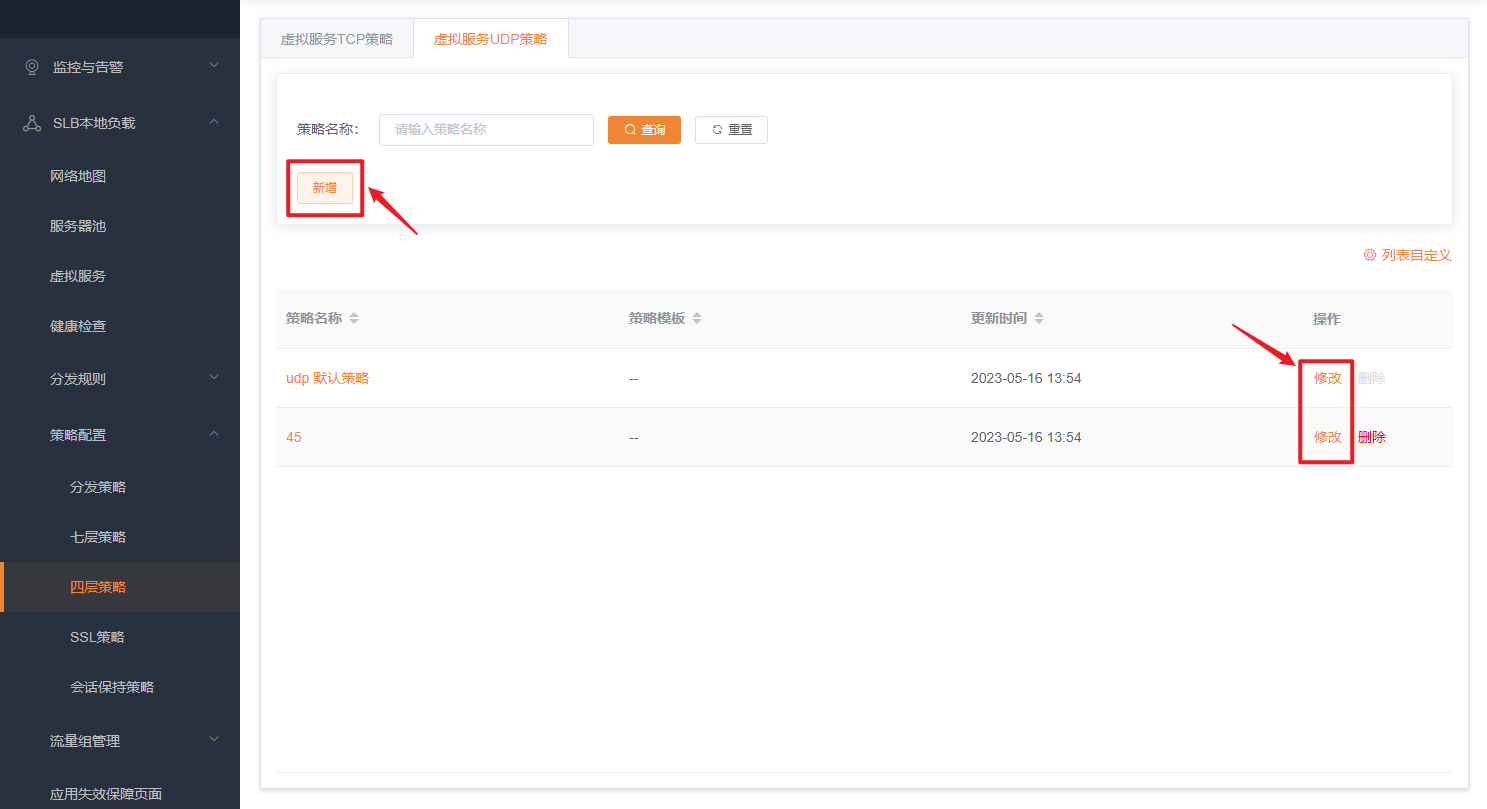Click the 新增 button to add policy

[x=325, y=187]
